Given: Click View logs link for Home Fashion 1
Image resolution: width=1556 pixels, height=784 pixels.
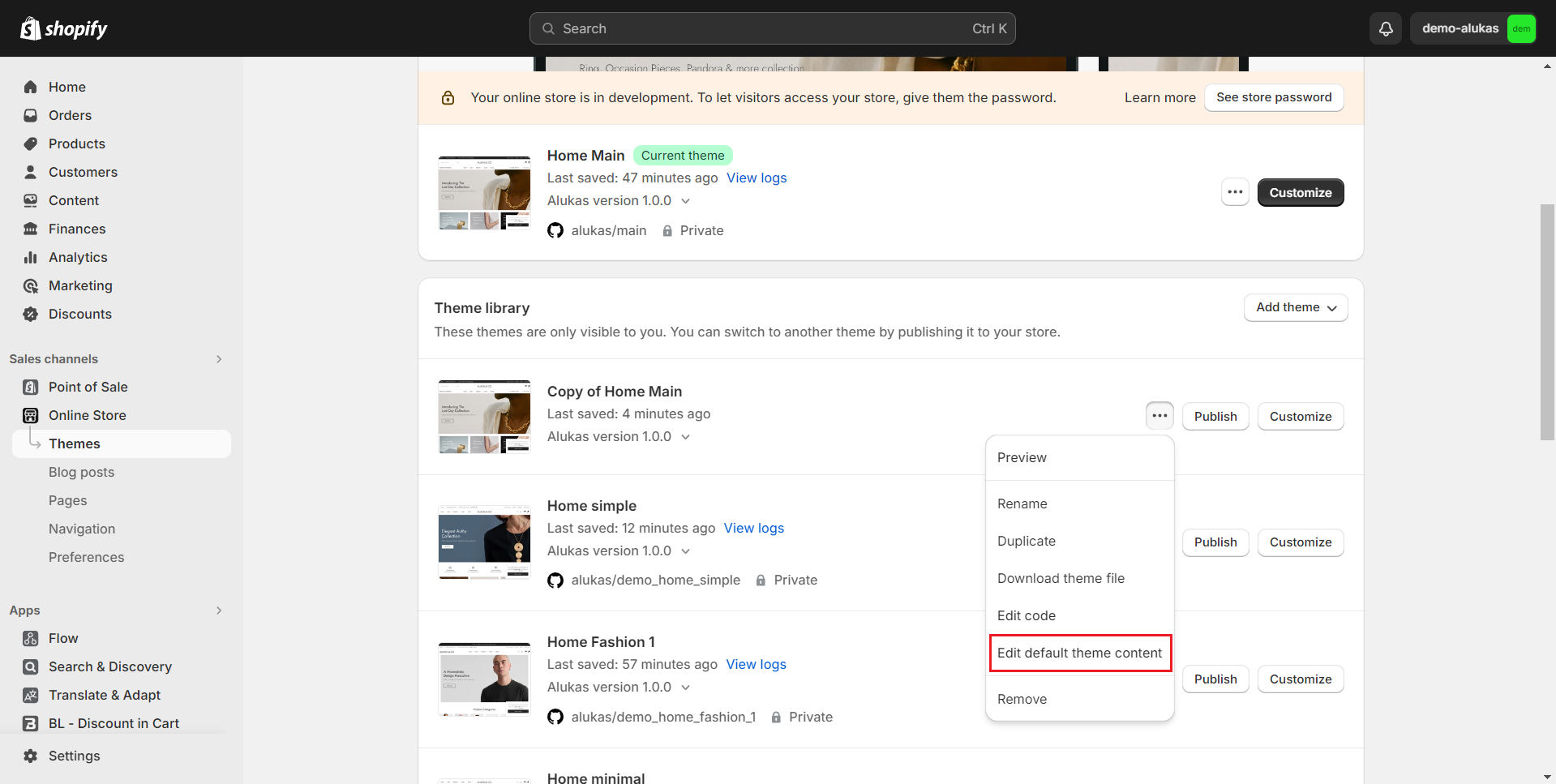Looking at the screenshot, I should [756, 664].
